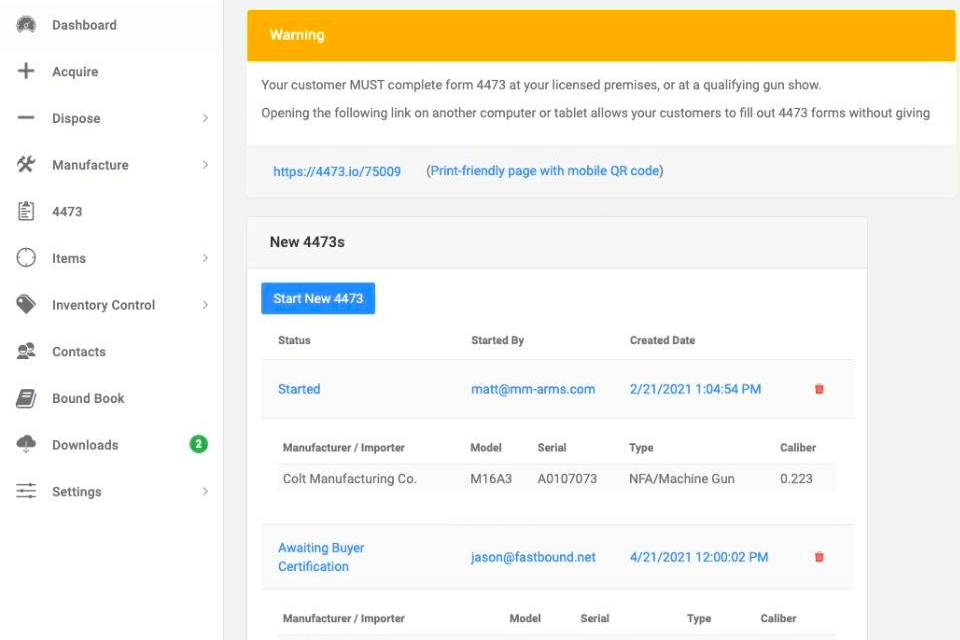Click the Dispose minus icon
The width and height of the screenshot is (960, 640).
26,118
